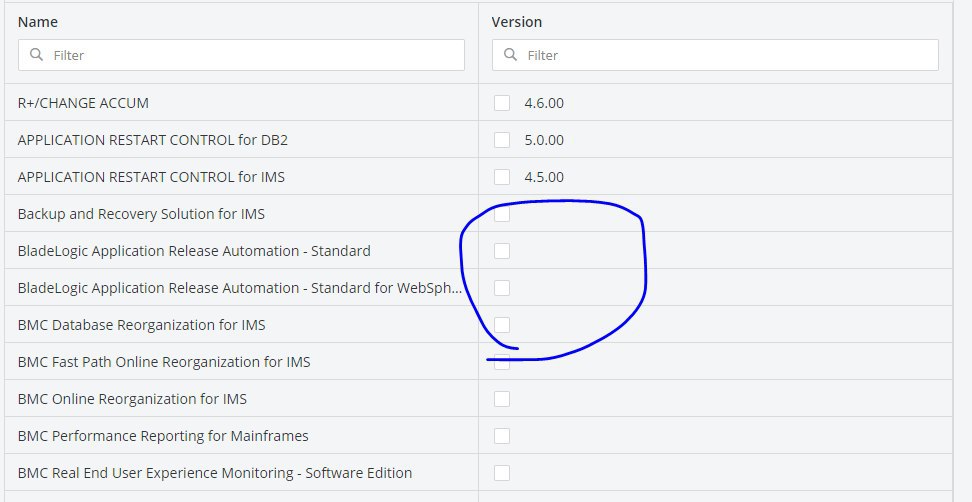This screenshot has height=502, width=972.
Task: Tick checkbox in BladeLogic Standard for WebSph... row
Action: (x=502, y=288)
